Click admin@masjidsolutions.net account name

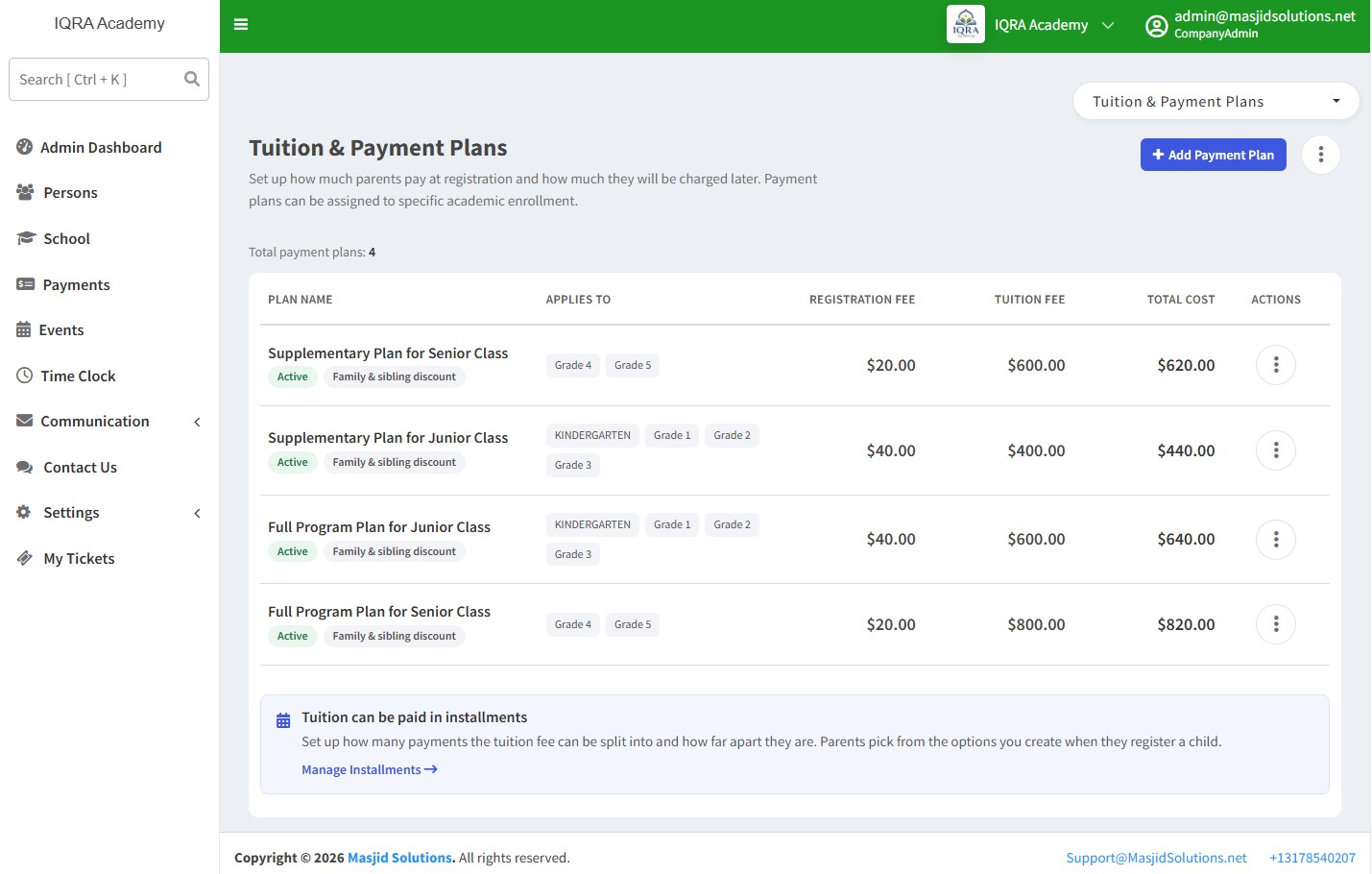[x=1264, y=16]
